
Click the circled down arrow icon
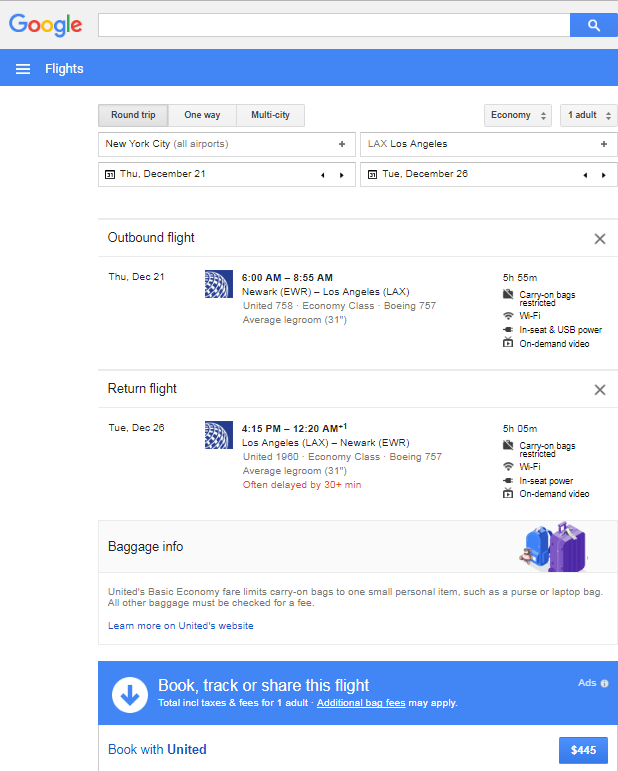130,695
